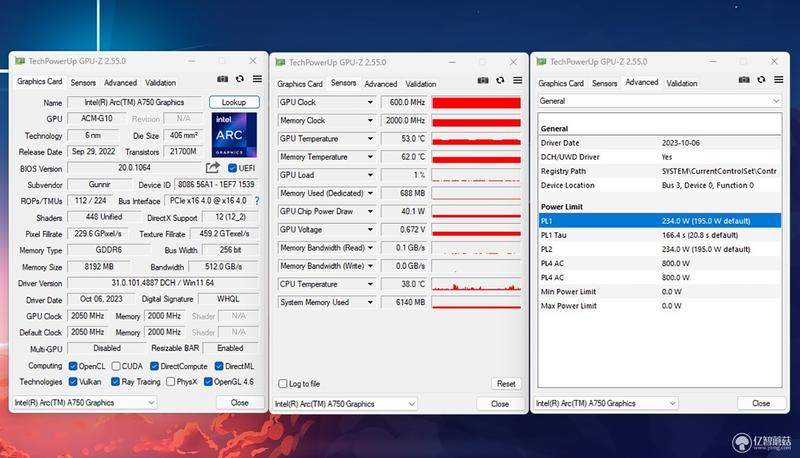800x458 pixels.
Task: Click the GPU name field Intel Arc A750
Action: click(x=135, y=103)
